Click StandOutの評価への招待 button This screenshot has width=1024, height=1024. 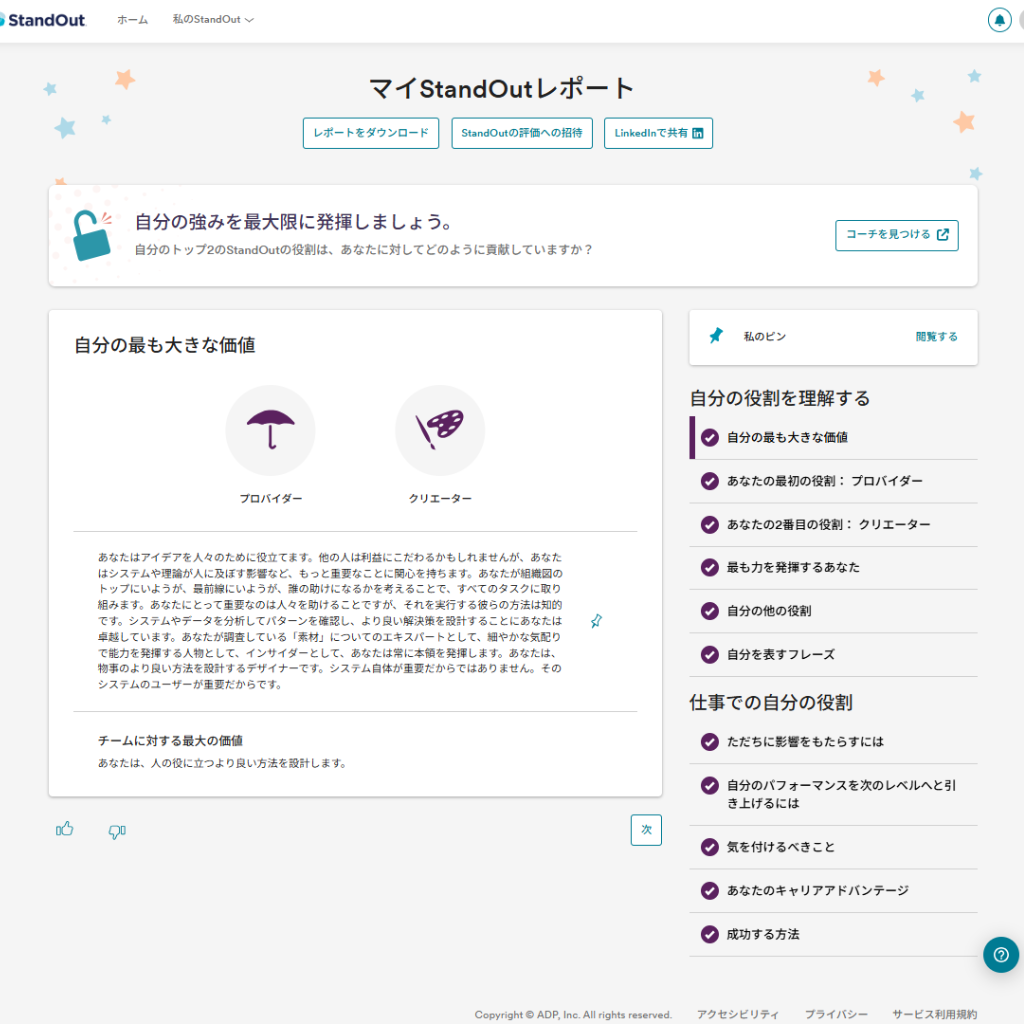coord(522,133)
